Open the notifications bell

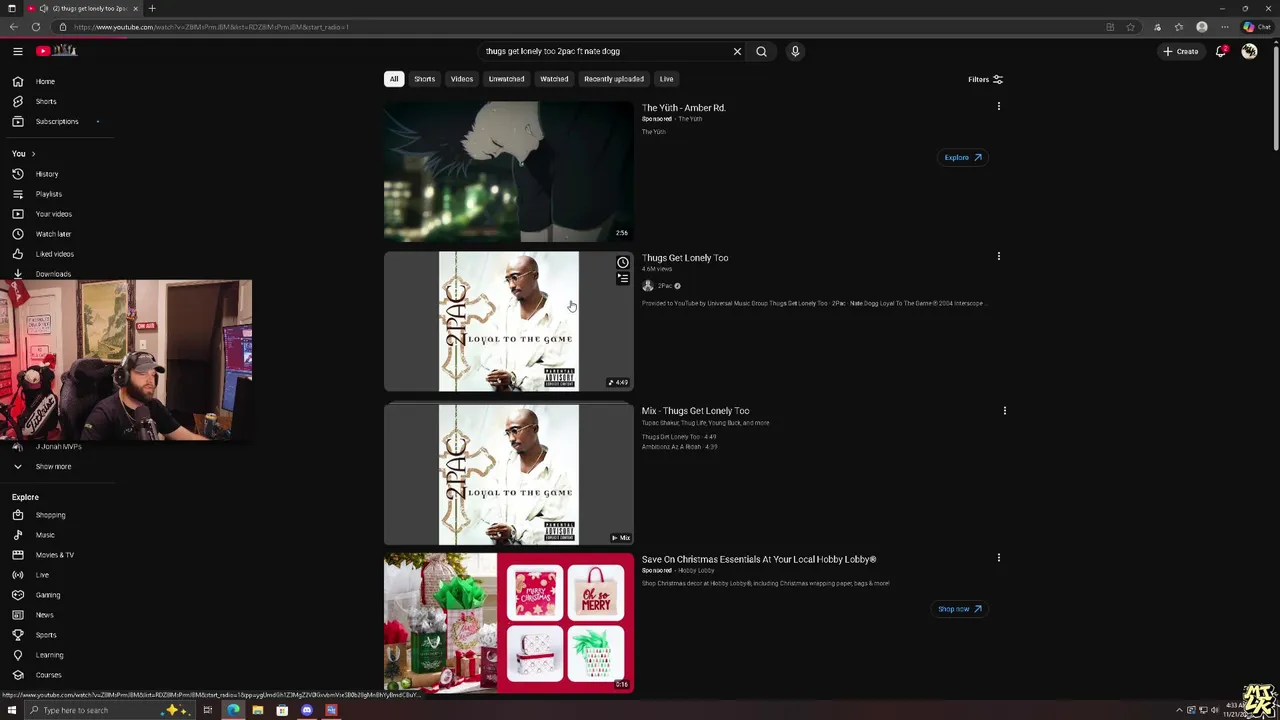coord(1221,51)
